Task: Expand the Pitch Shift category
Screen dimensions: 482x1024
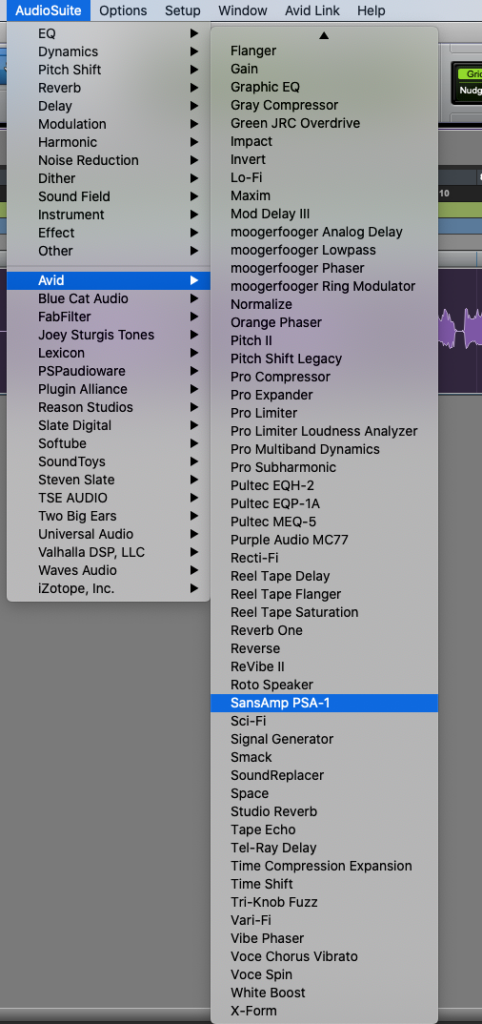Action: 108,70
